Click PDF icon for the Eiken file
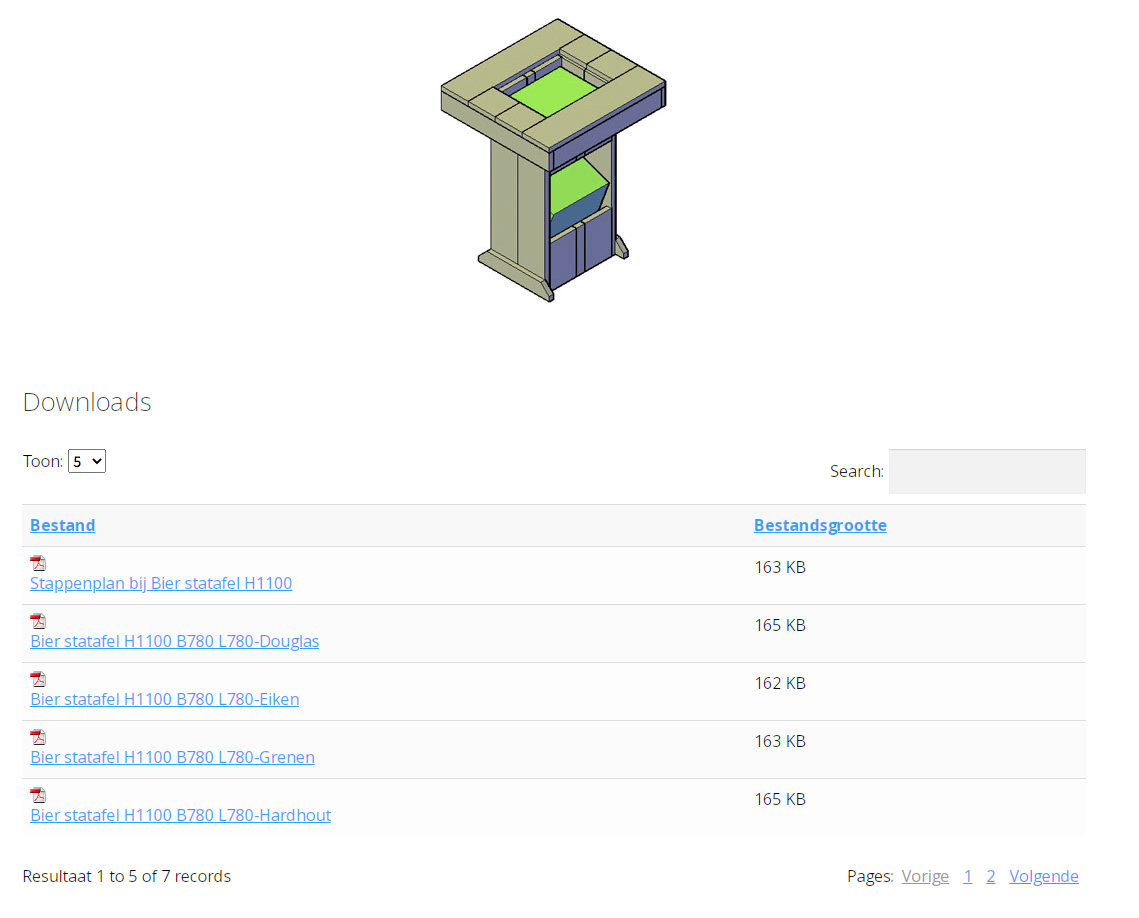The image size is (1139, 918). click(x=38, y=679)
